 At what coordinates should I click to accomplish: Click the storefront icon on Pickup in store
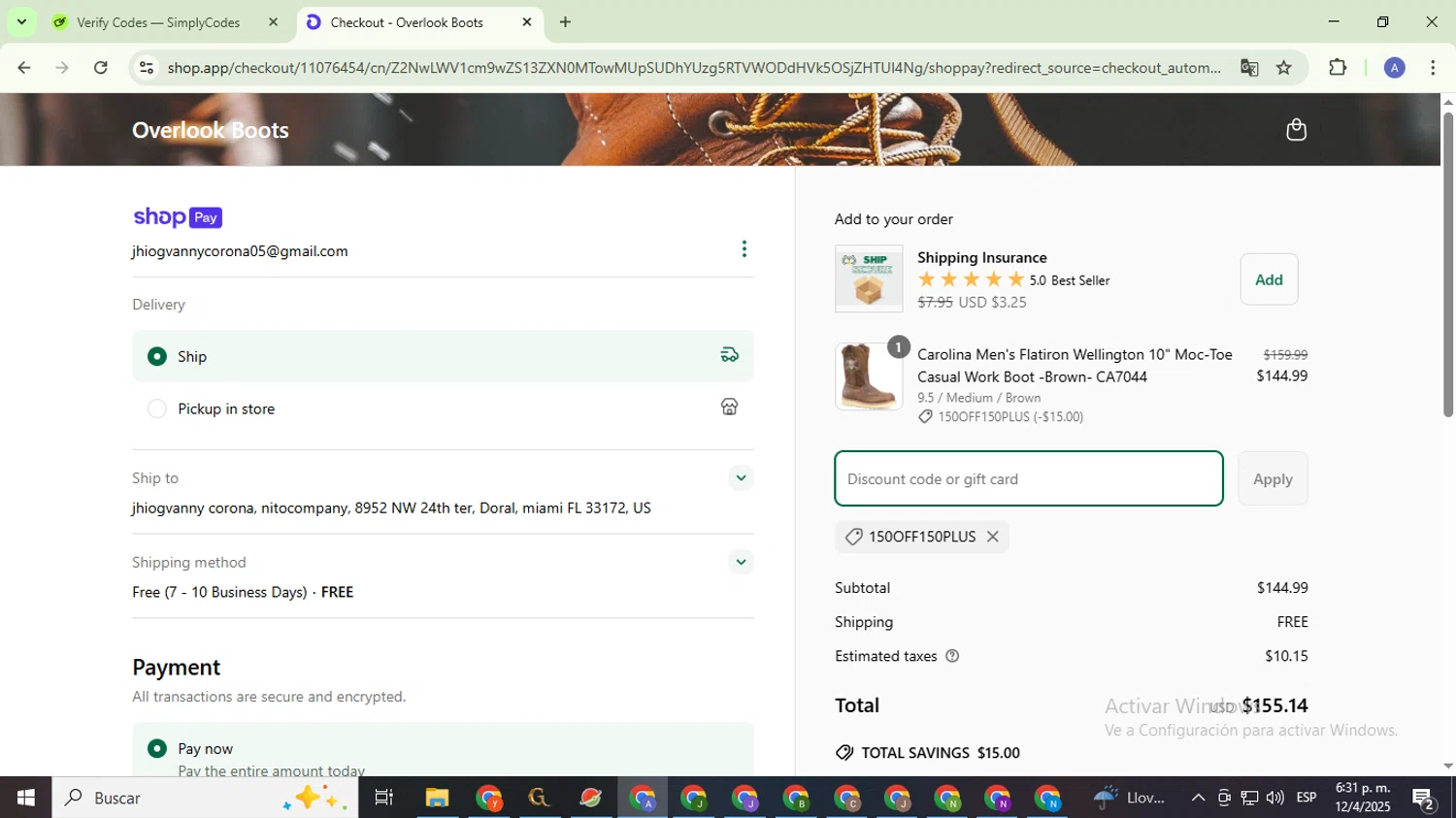[730, 408]
